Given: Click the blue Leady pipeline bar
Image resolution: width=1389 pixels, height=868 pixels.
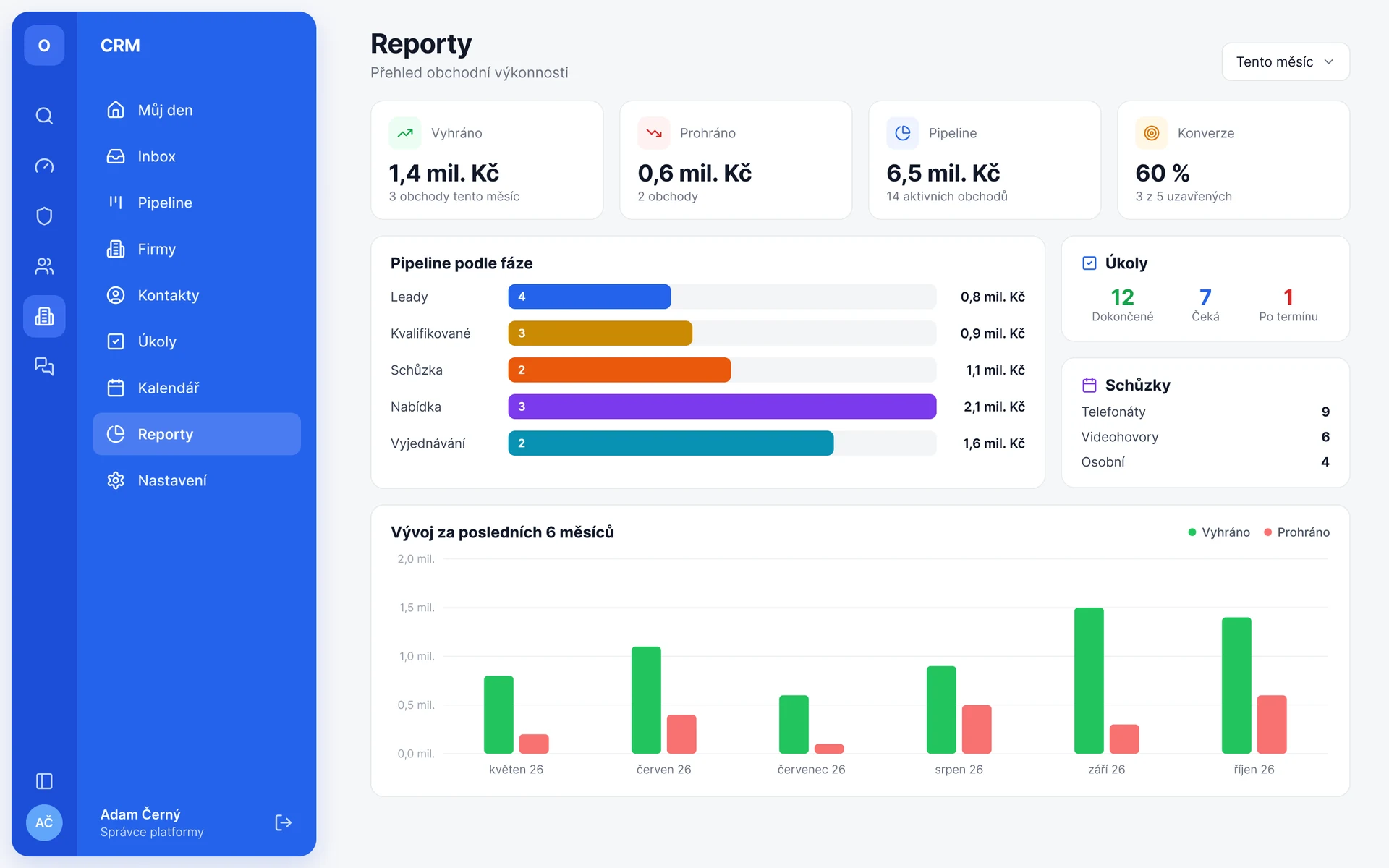Looking at the screenshot, I should 590,297.
